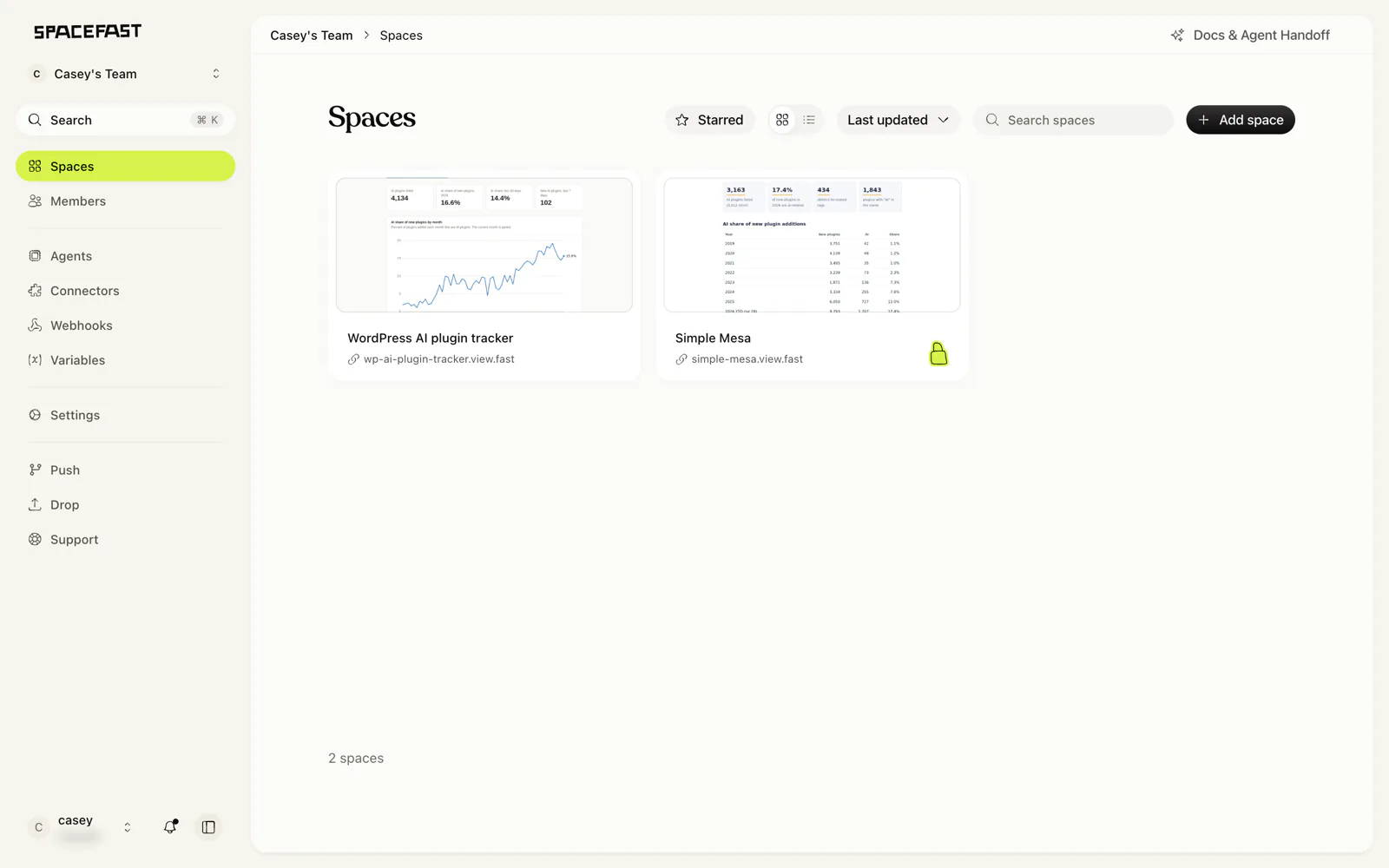Viewport: 1389px width, 868px height.
Task: Click the star icon in Starred
Action: pyautogui.click(x=682, y=120)
